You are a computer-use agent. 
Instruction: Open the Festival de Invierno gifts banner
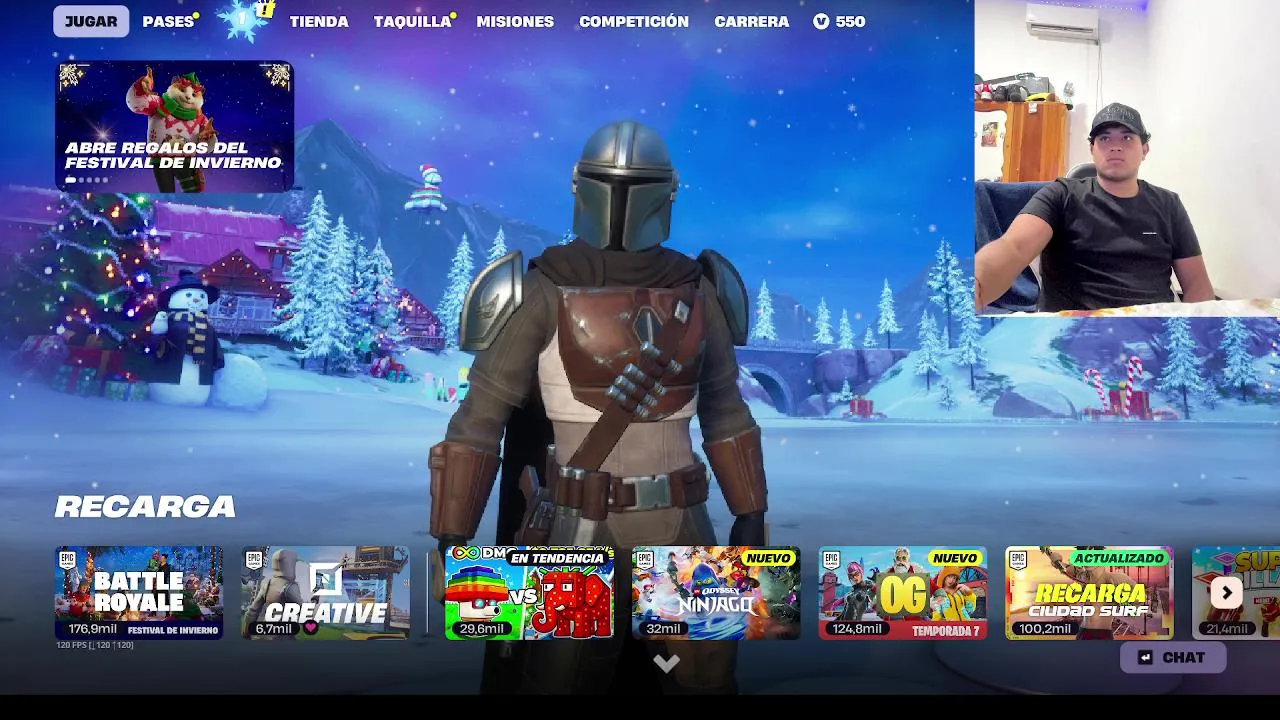click(174, 126)
